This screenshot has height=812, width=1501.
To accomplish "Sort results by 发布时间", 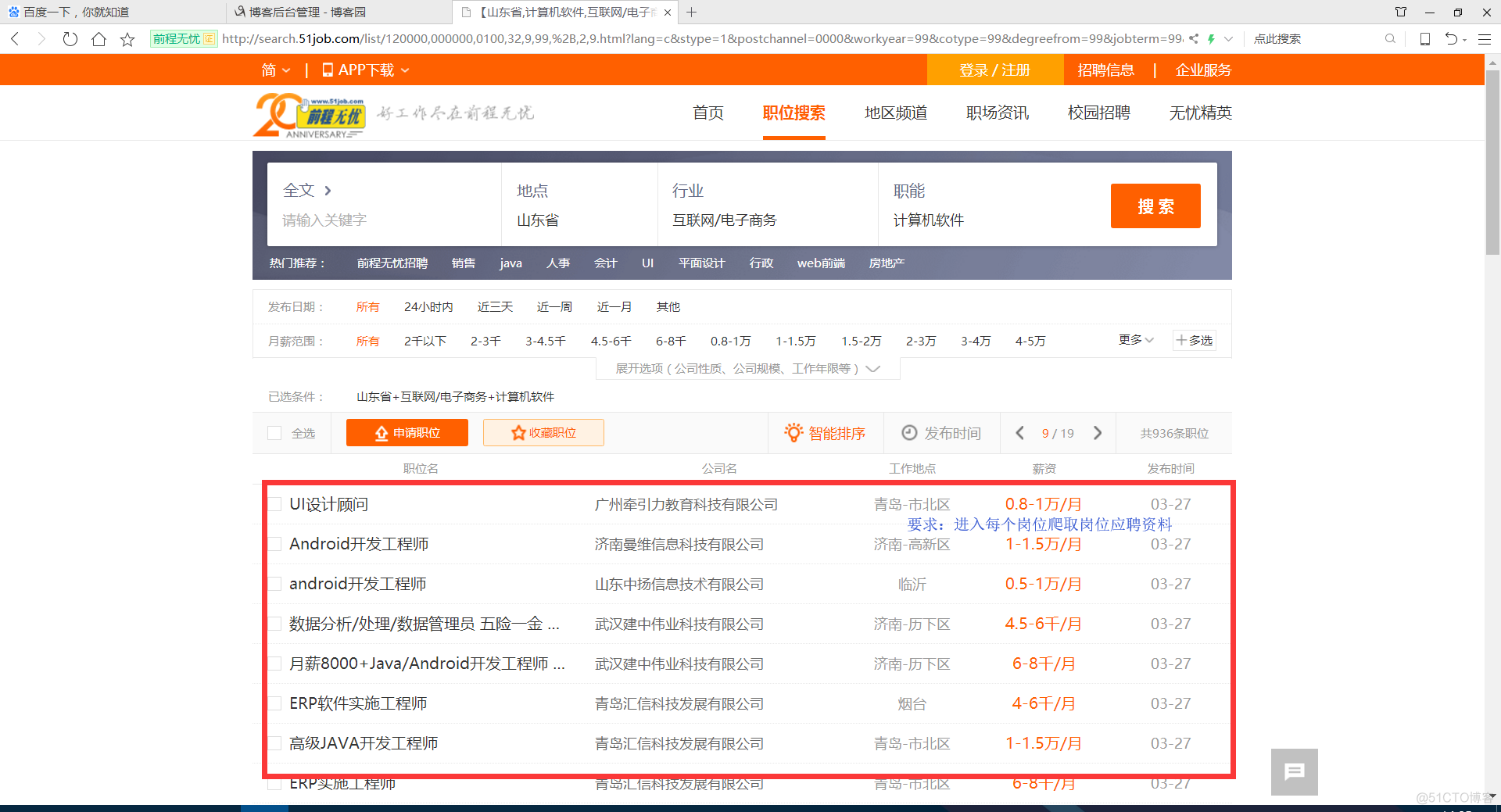I will click(941, 433).
